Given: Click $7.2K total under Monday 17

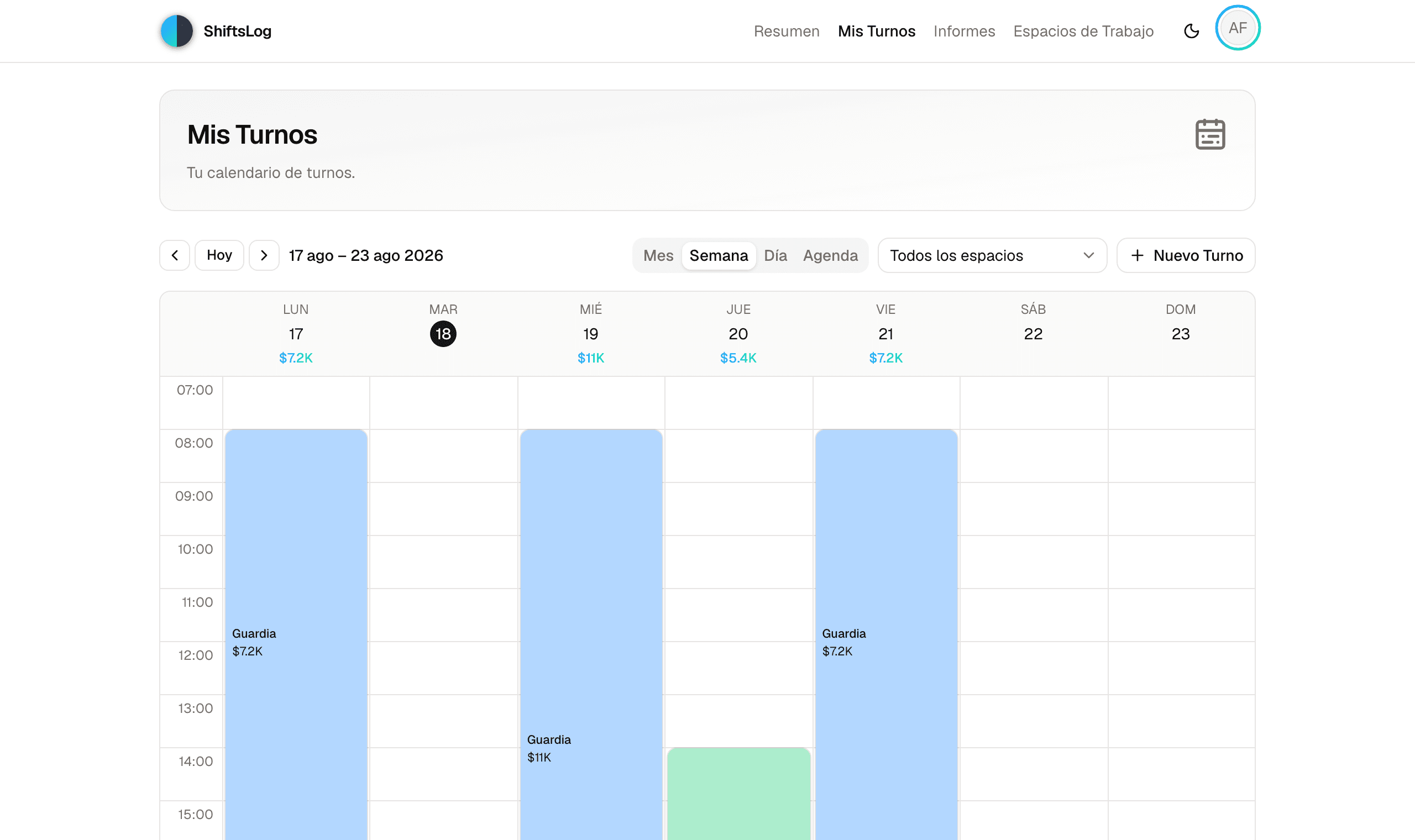Looking at the screenshot, I should tap(296, 358).
